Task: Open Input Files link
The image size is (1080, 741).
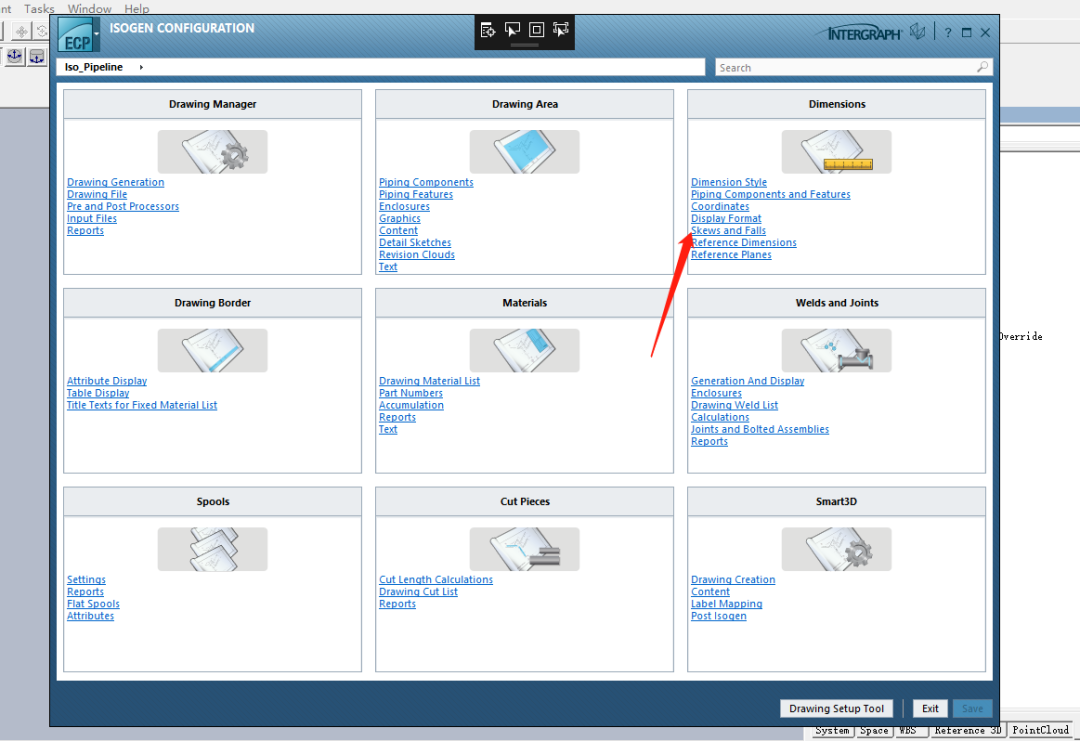Action: pyautogui.click(x=92, y=218)
